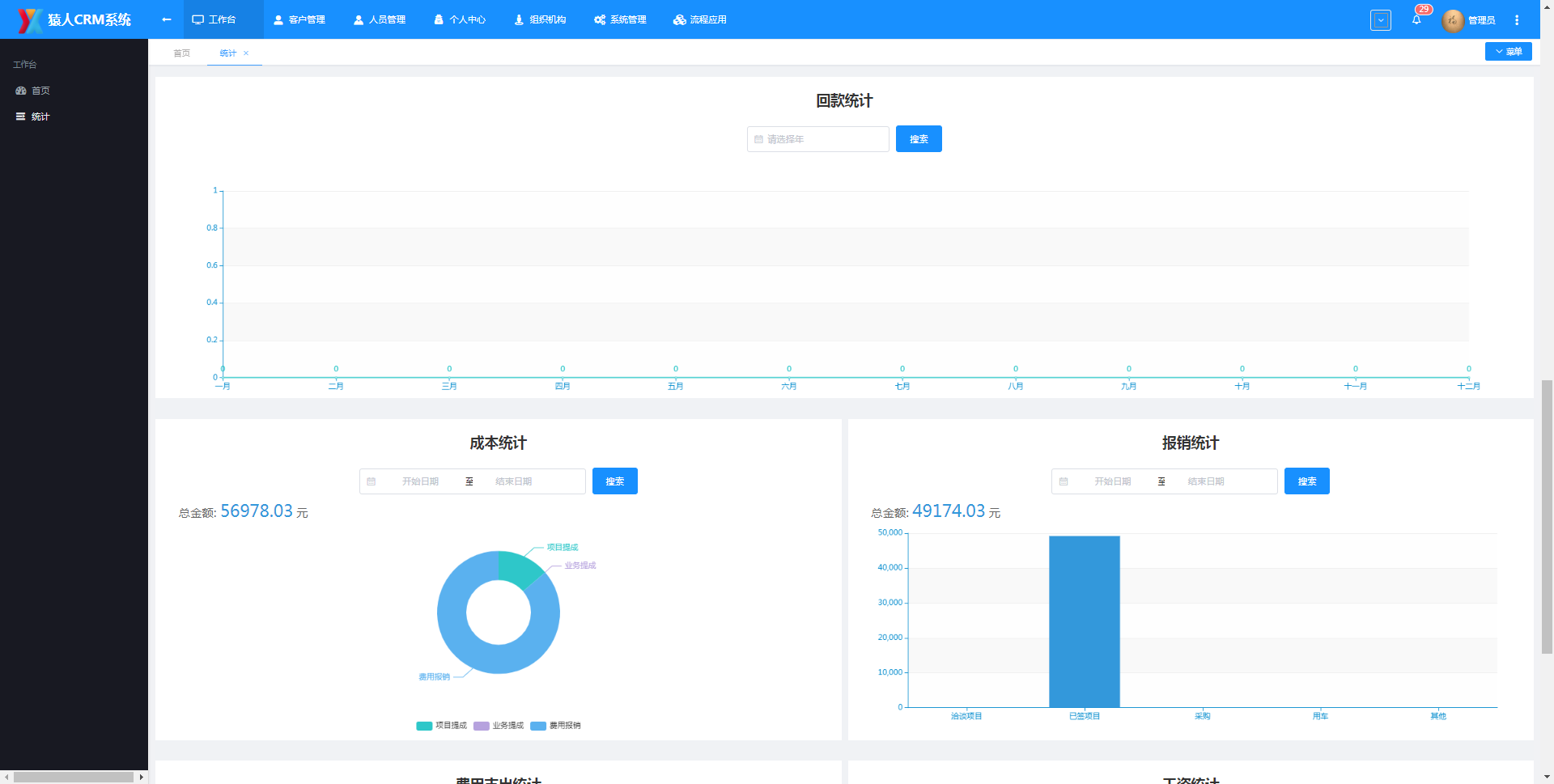Click the red 29 notification badge
This screenshot has height=784, width=1554.
(1424, 10)
